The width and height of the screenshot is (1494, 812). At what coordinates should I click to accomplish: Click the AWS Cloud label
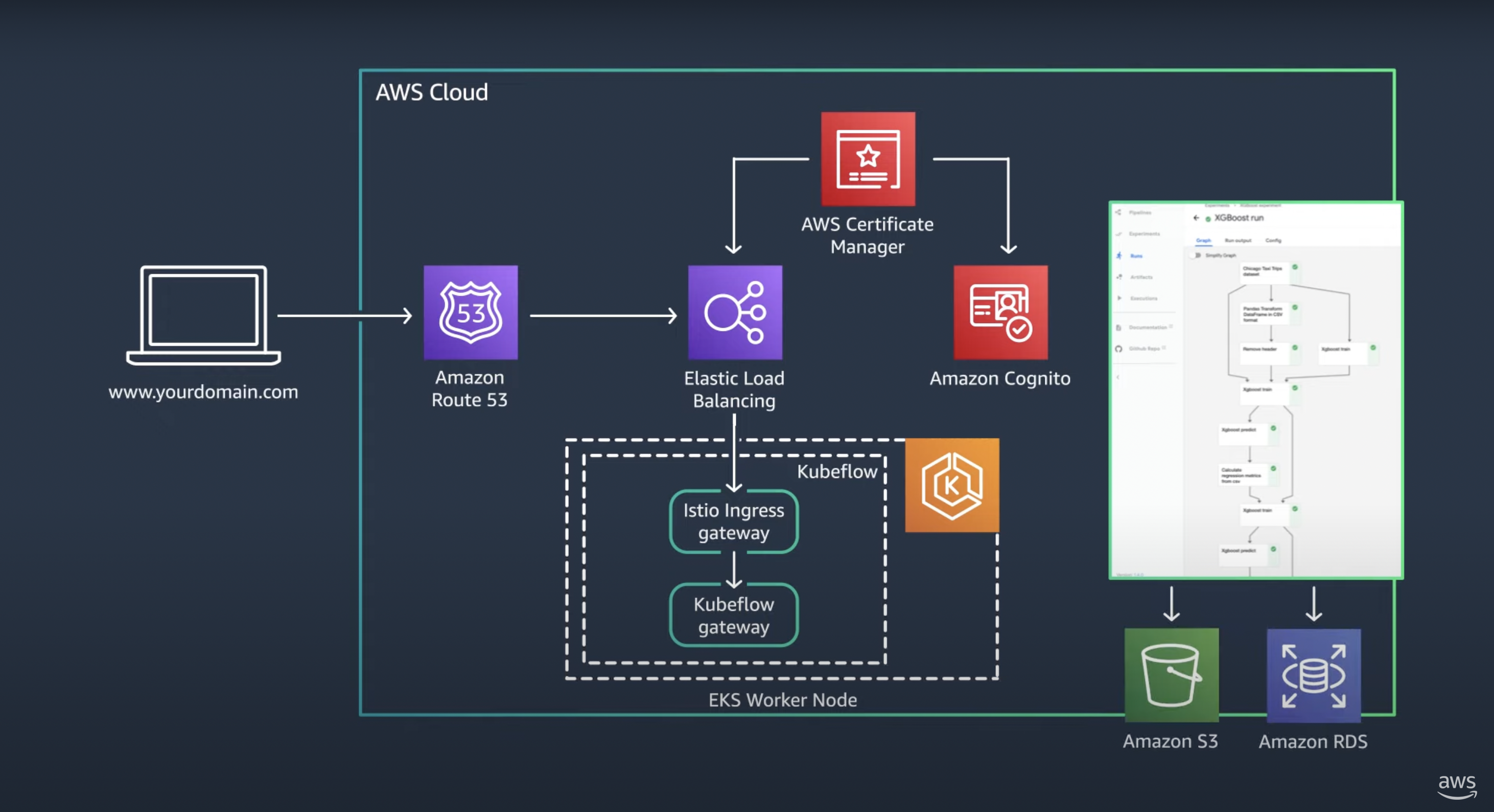tap(432, 93)
